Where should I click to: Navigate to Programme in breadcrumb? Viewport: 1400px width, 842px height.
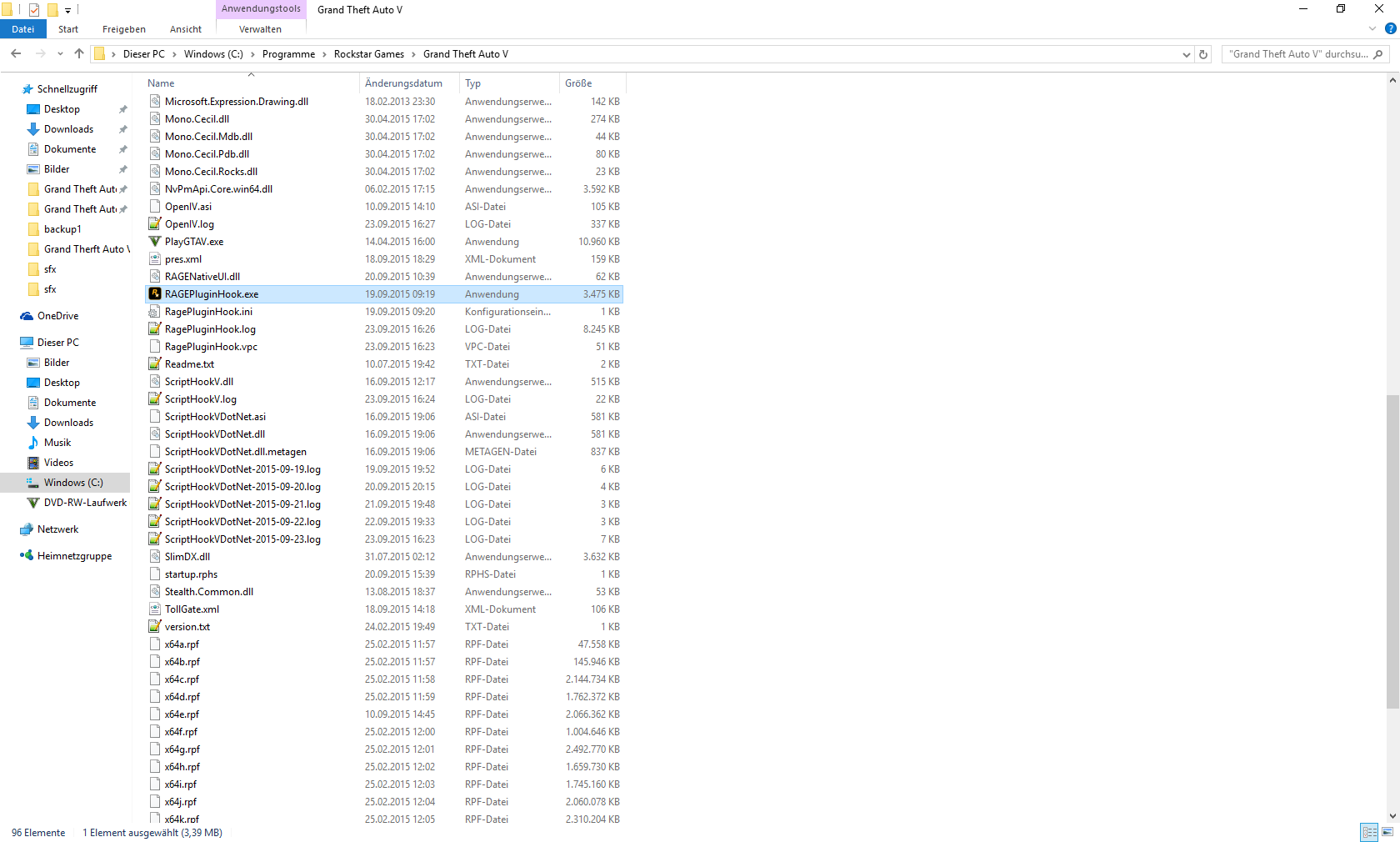pyautogui.click(x=288, y=54)
